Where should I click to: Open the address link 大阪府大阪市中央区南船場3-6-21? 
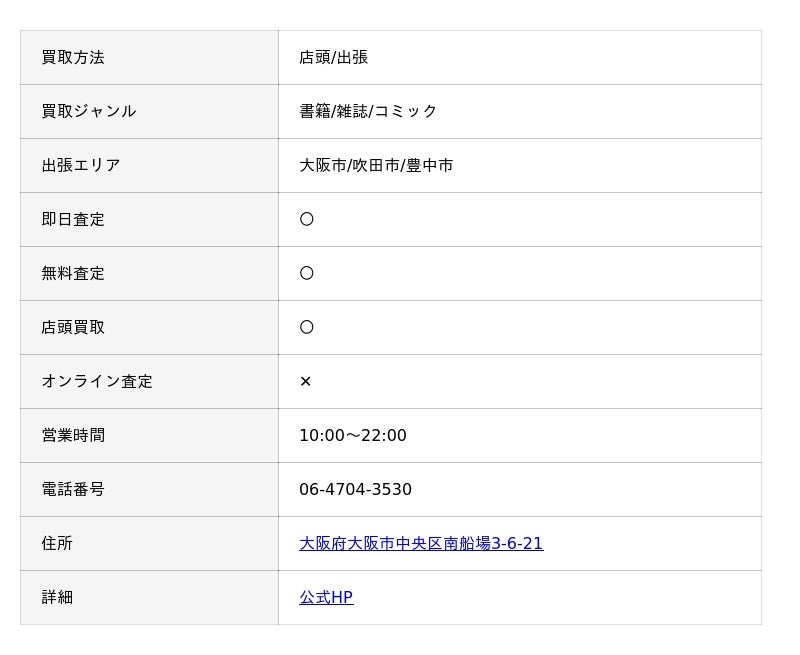pos(421,543)
